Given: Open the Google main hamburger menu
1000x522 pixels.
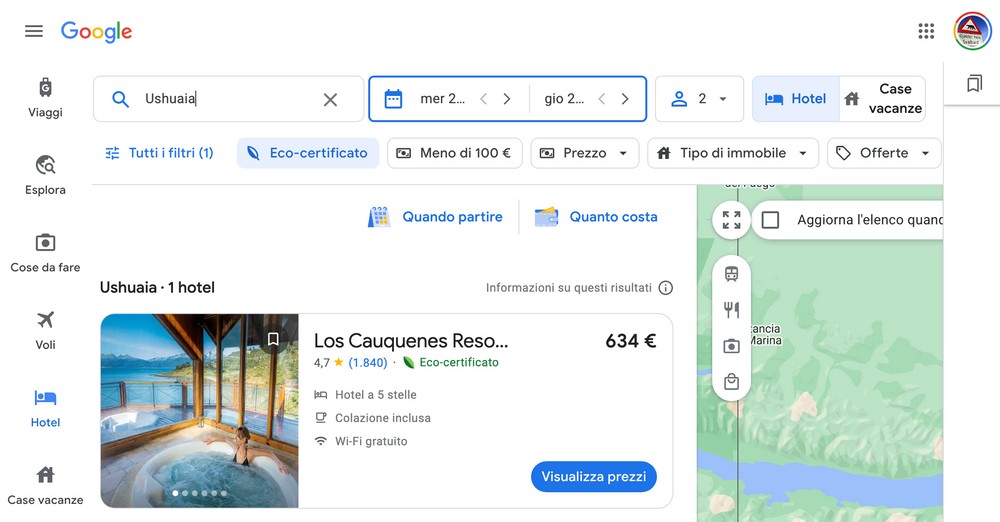Looking at the screenshot, I should [34, 31].
